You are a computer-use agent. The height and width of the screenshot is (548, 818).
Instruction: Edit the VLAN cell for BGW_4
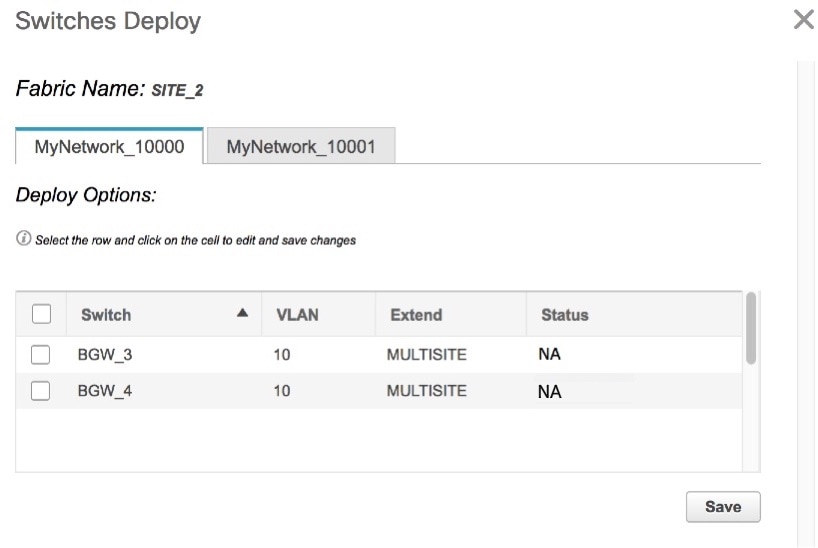coord(283,391)
